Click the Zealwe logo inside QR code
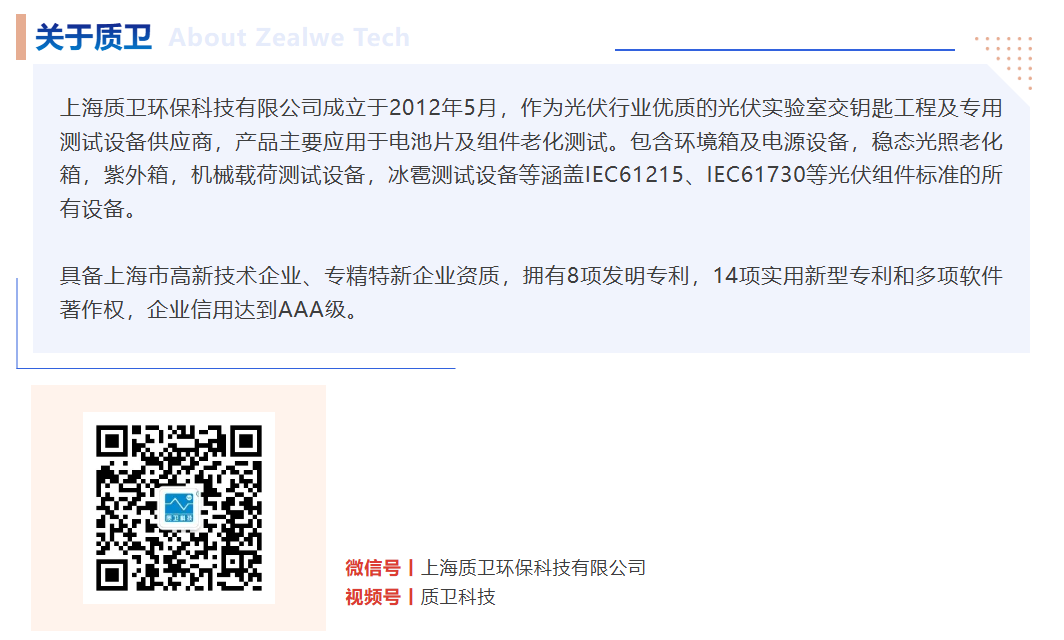This screenshot has width=1064, height=640. [x=179, y=508]
